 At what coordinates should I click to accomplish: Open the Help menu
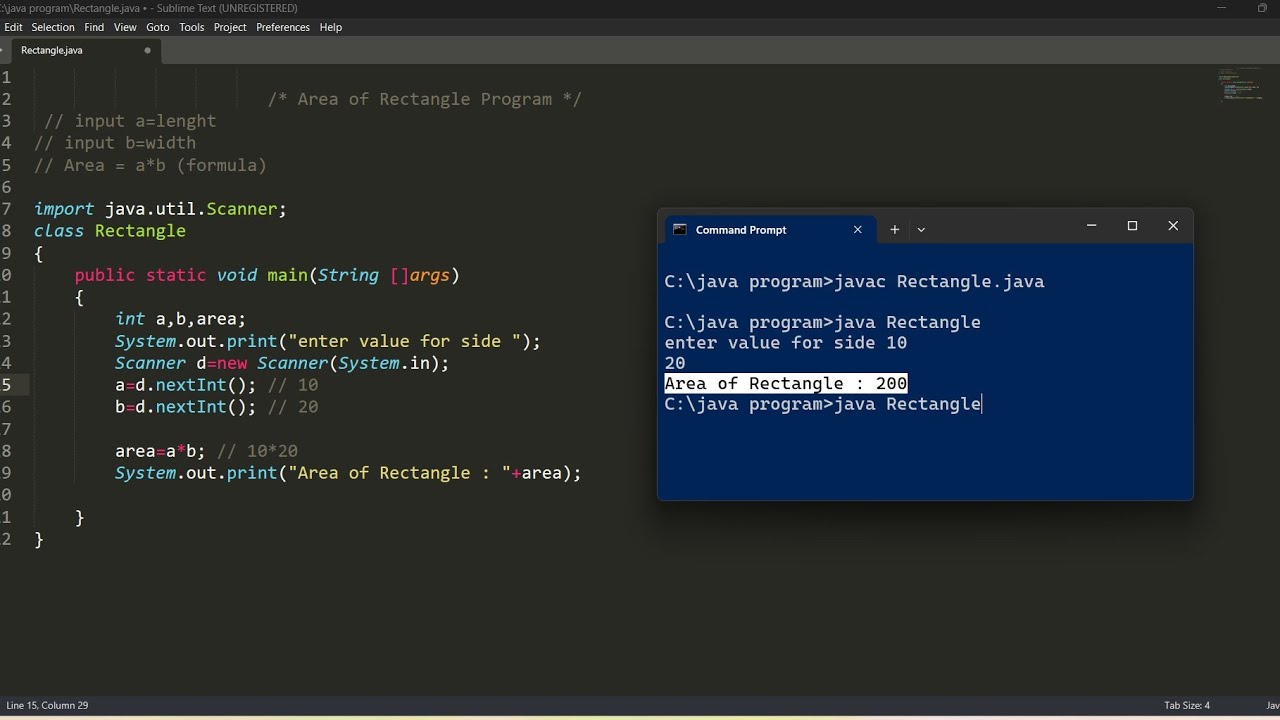[x=331, y=27]
